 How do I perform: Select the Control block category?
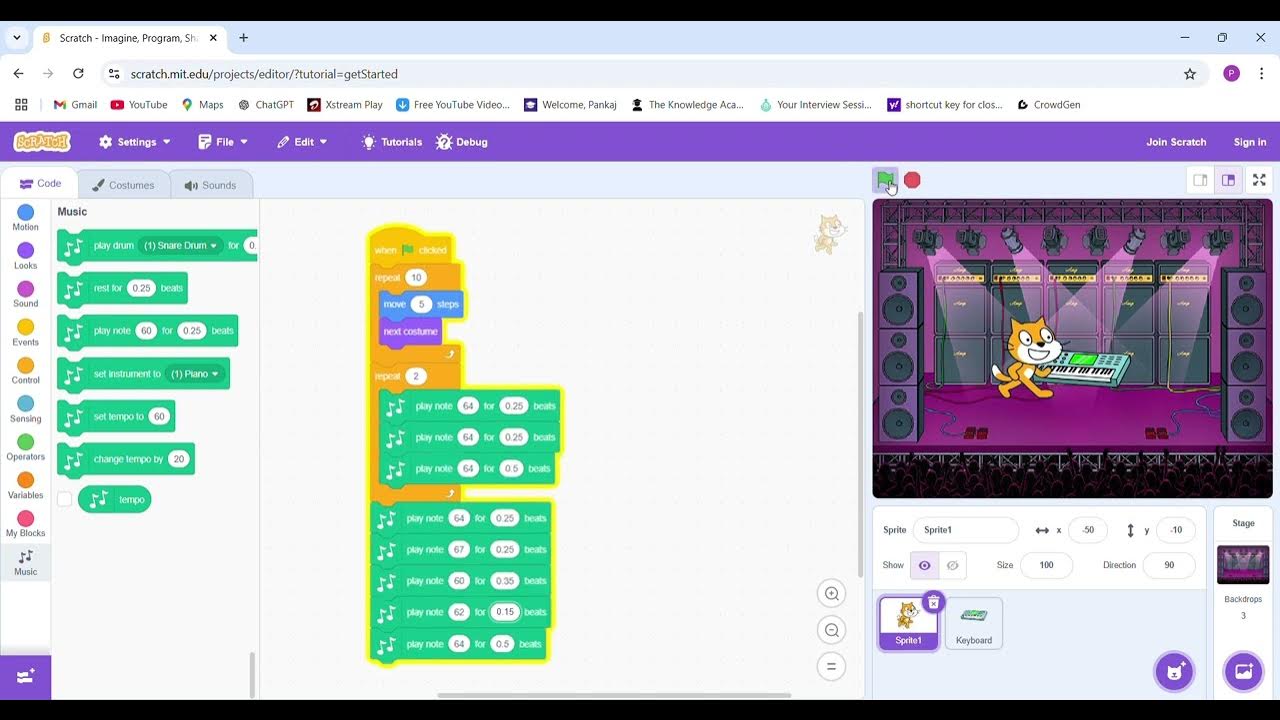pos(26,371)
